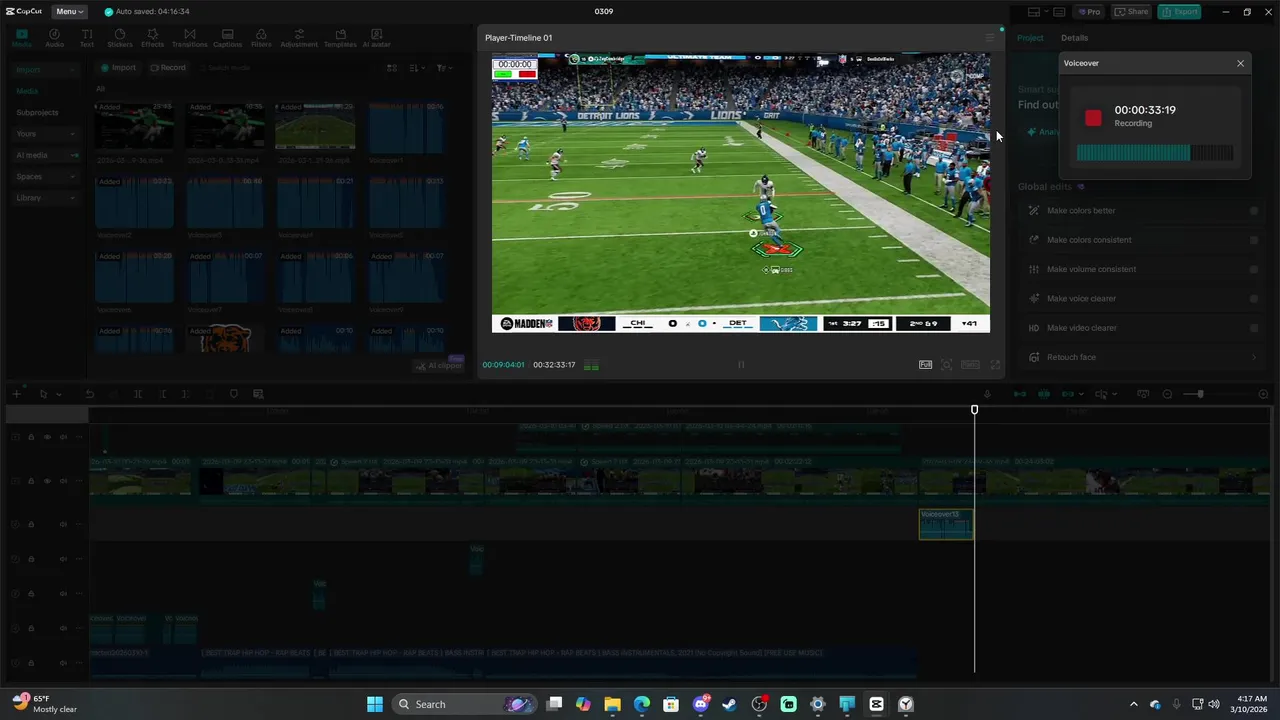
Task: Open the Adjustment panel
Action: [x=298, y=38]
